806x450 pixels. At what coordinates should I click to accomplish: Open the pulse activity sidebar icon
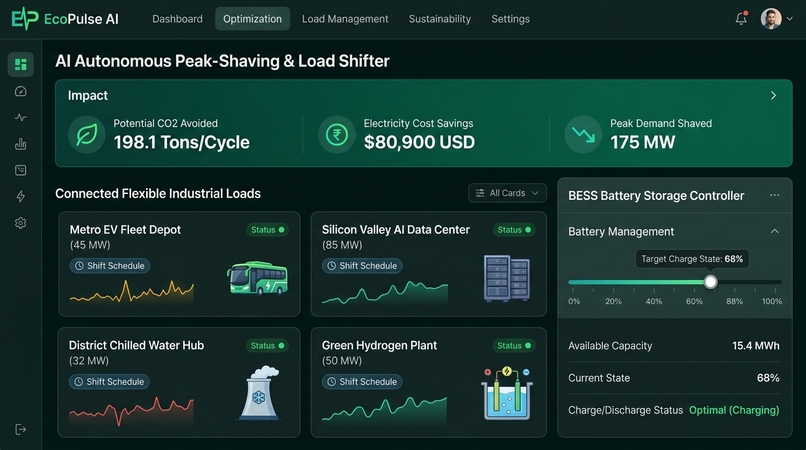(21, 117)
